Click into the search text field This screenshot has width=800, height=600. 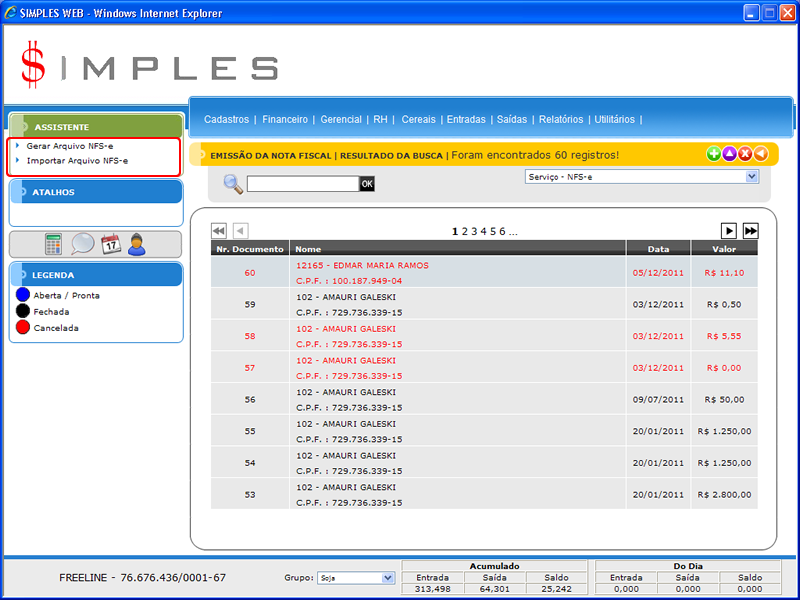(x=302, y=184)
